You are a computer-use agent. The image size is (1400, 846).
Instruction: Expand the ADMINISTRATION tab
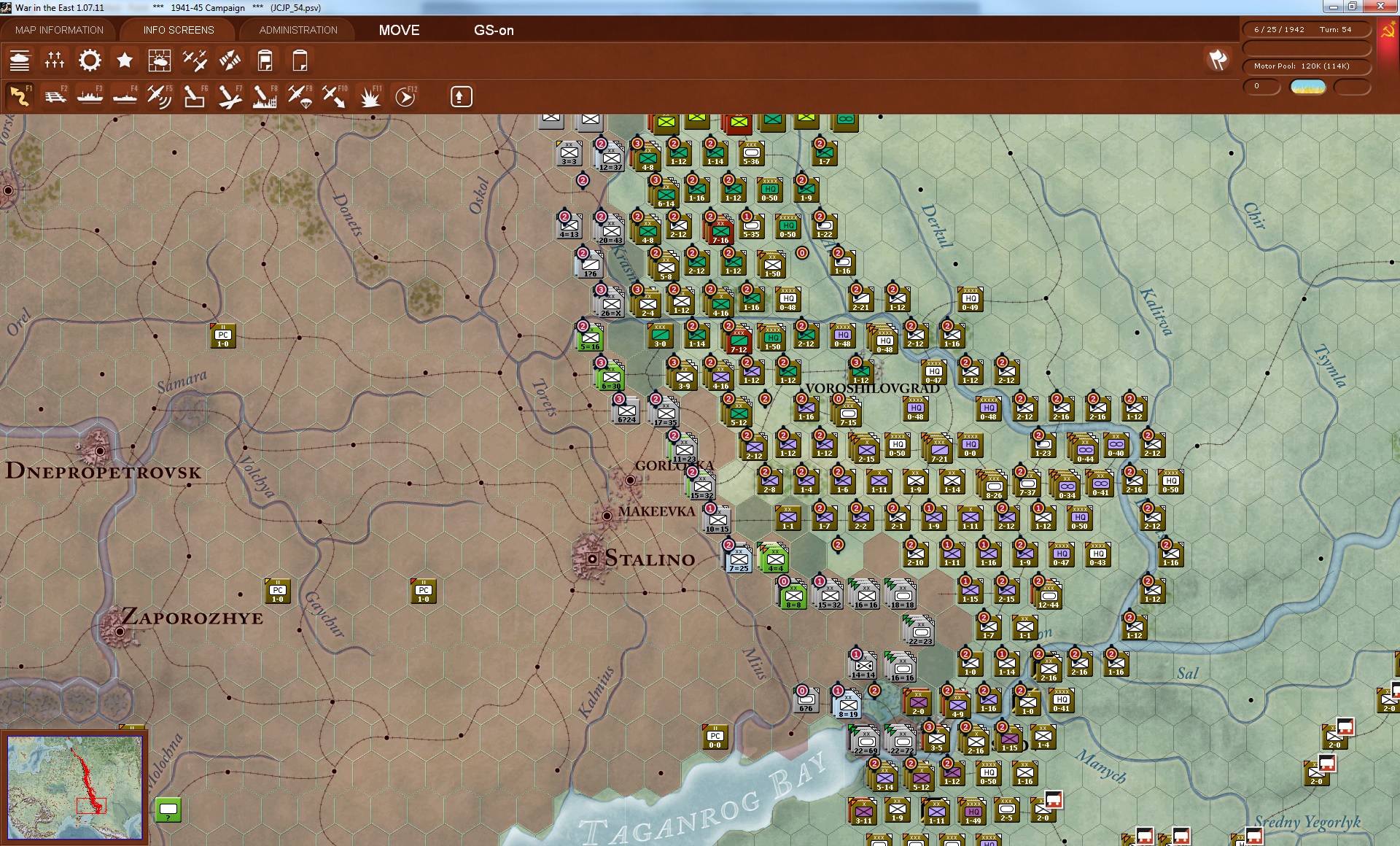pyautogui.click(x=298, y=30)
